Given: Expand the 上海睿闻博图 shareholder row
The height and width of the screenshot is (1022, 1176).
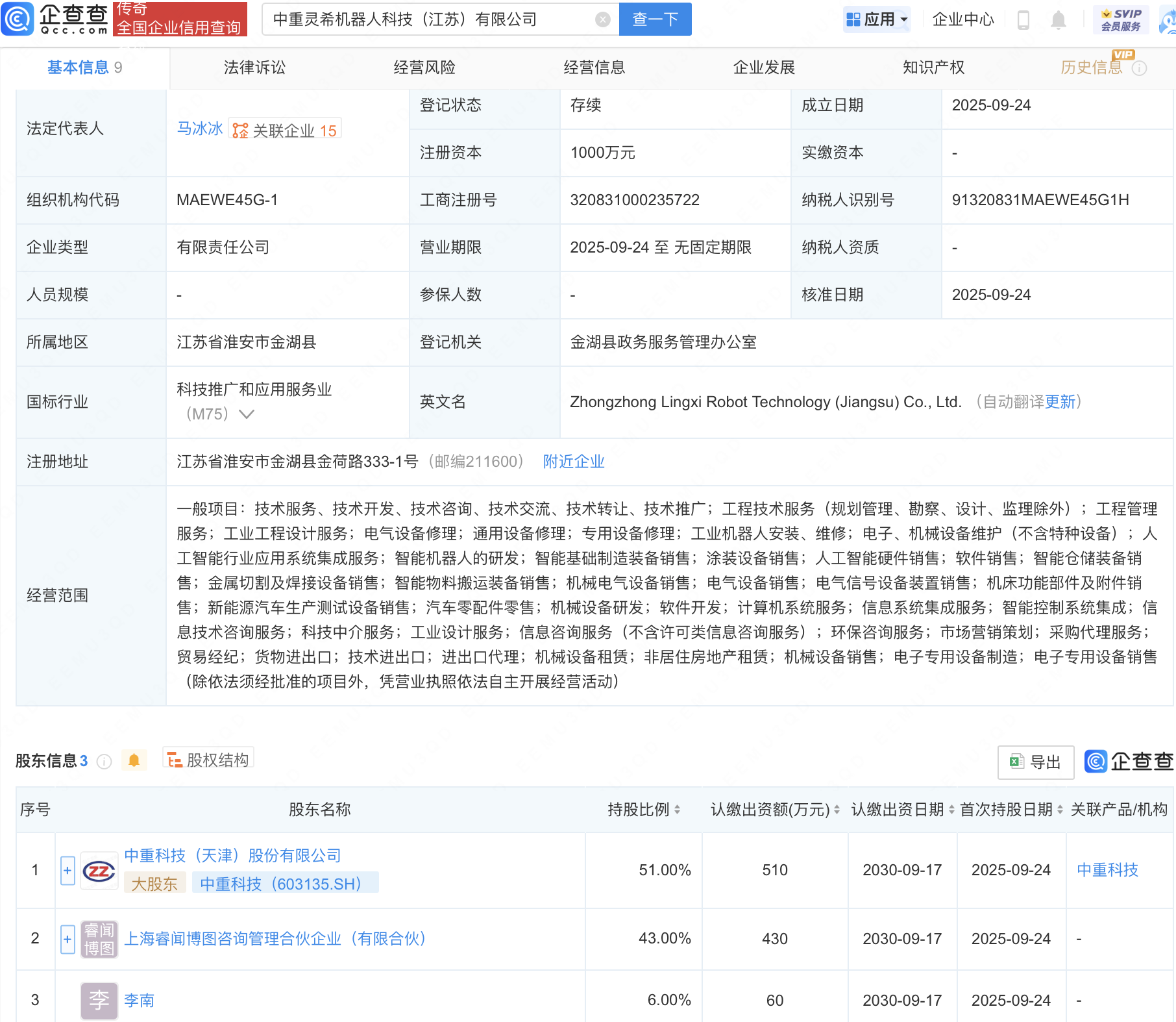Looking at the screenshot, I should point(67,939).
